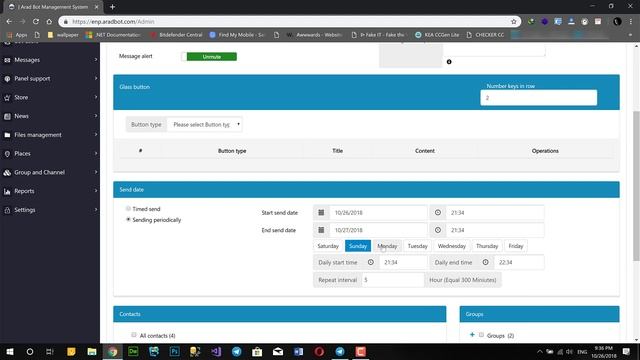Open the Find My Mobile bookmark
This screenshot has height=360, width=640.
pyautogui.click(x=237, y=35)
